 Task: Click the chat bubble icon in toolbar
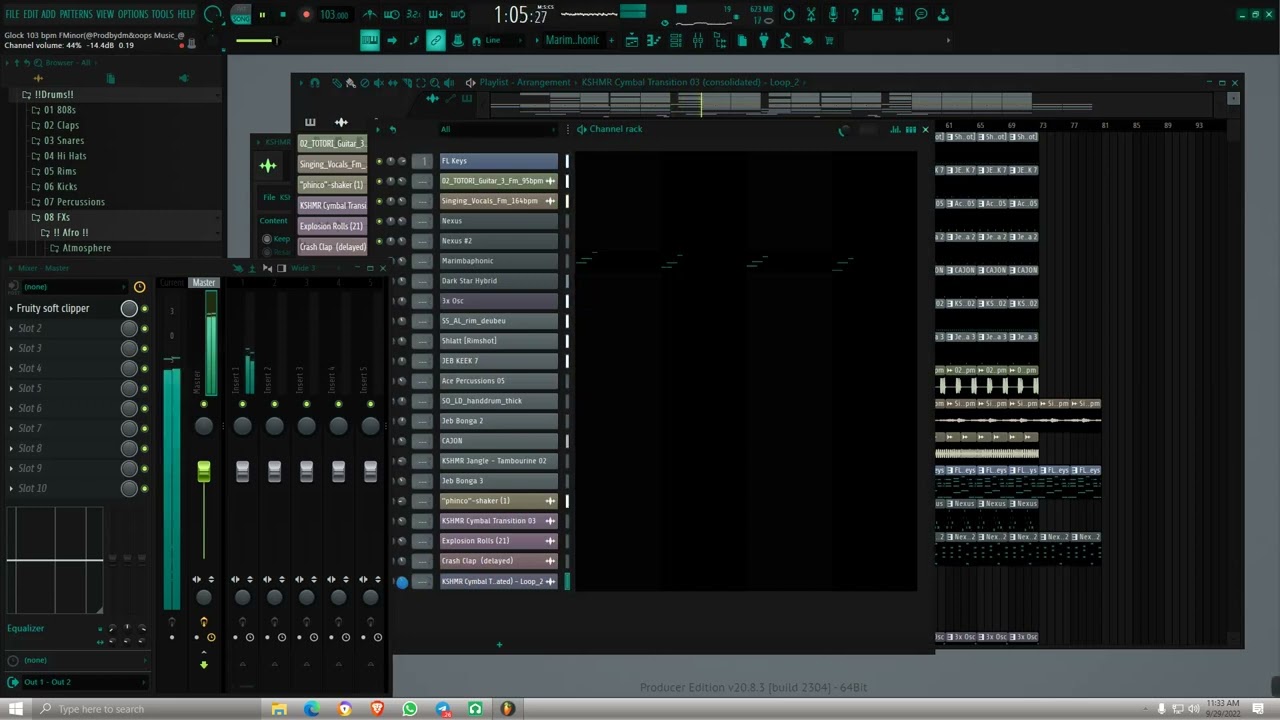pos(921,15)
